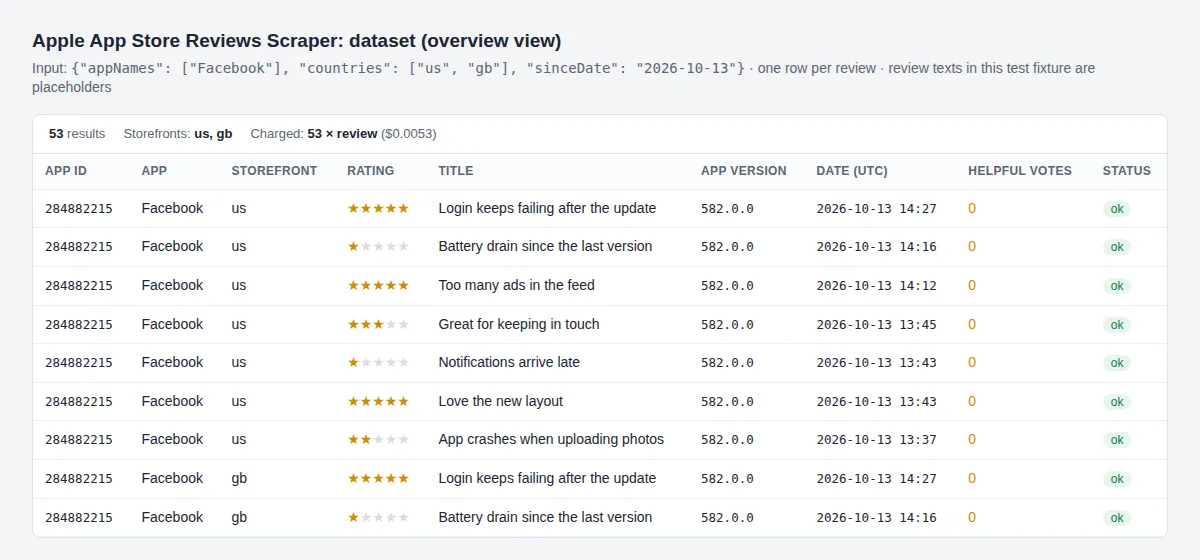Click 'gb' storefront in 'Battery drain' row
Screen dimensions: 1200x560
(x=239, y=517)
